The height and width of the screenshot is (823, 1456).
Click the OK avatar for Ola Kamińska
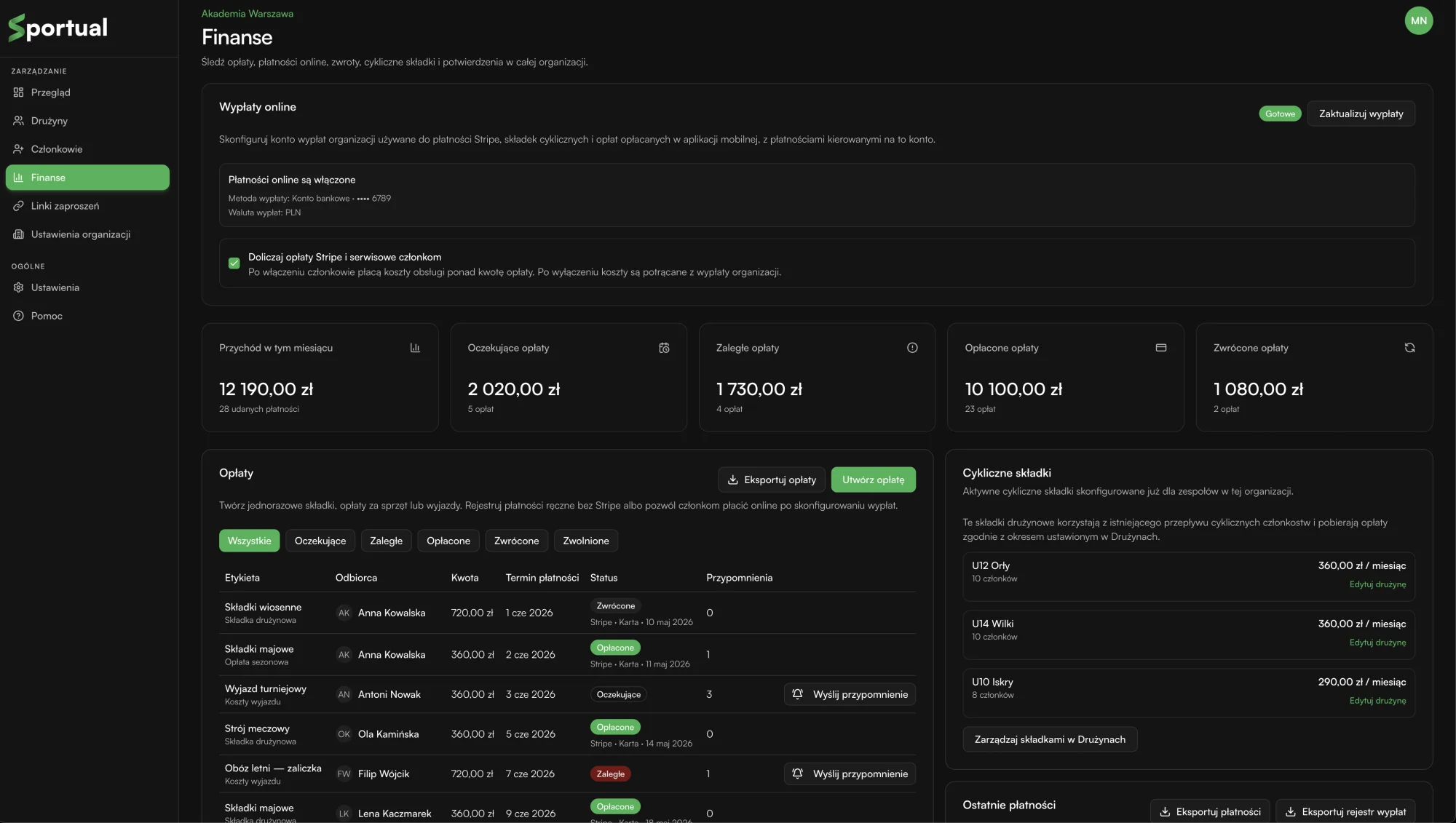click(x=344, y=734)
